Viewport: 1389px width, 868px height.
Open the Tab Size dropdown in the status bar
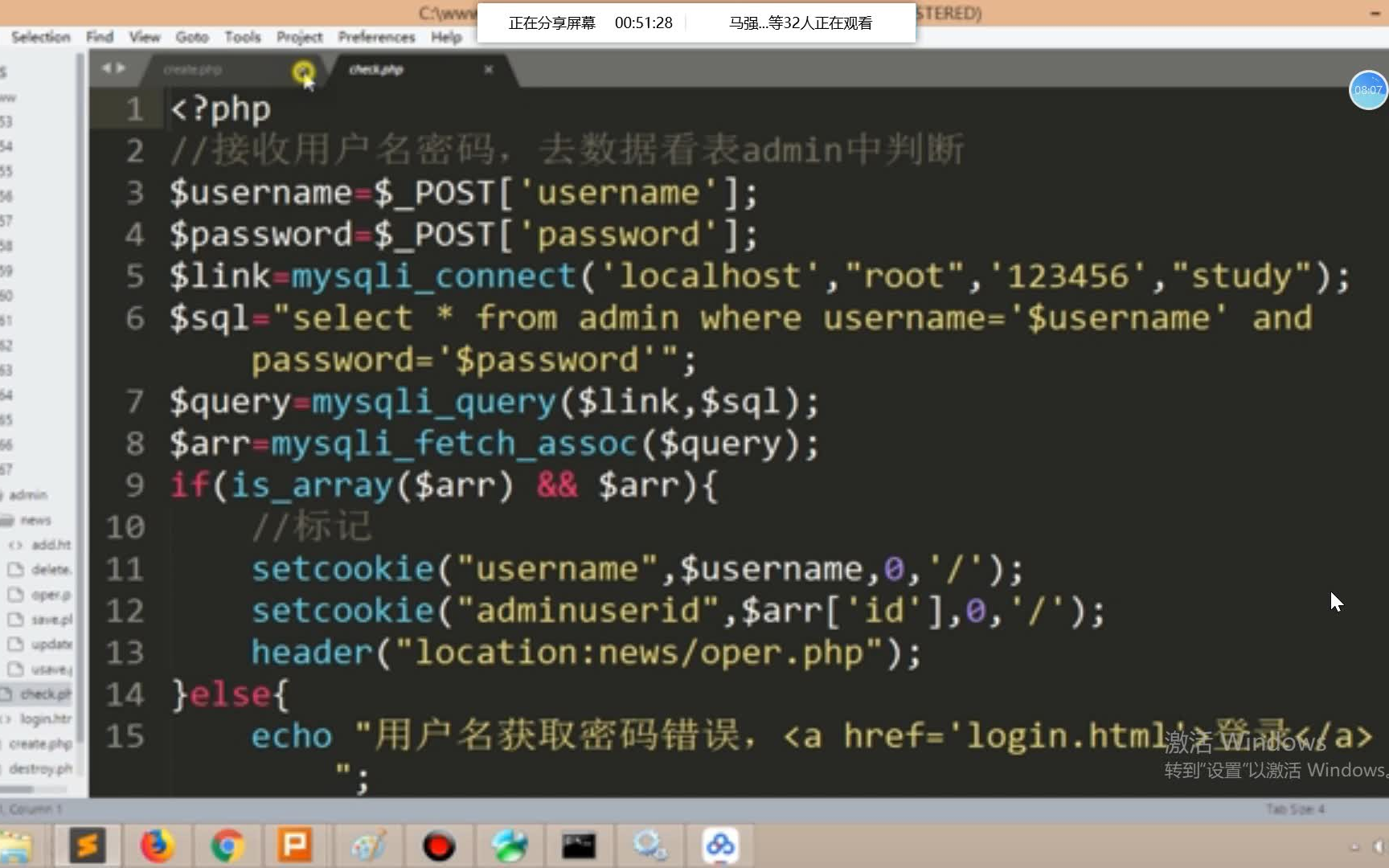(1296, 809)
